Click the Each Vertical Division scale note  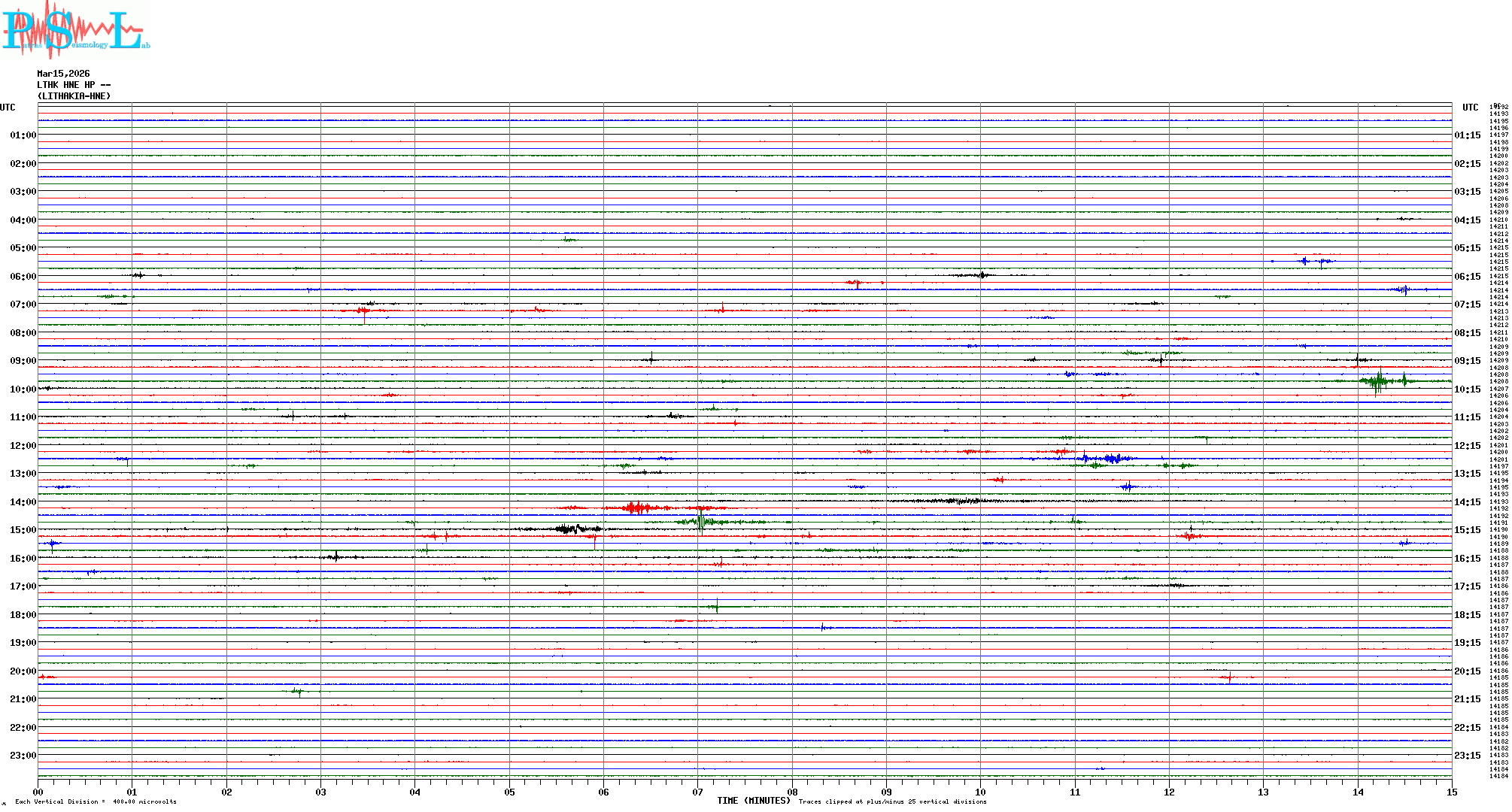96,801
